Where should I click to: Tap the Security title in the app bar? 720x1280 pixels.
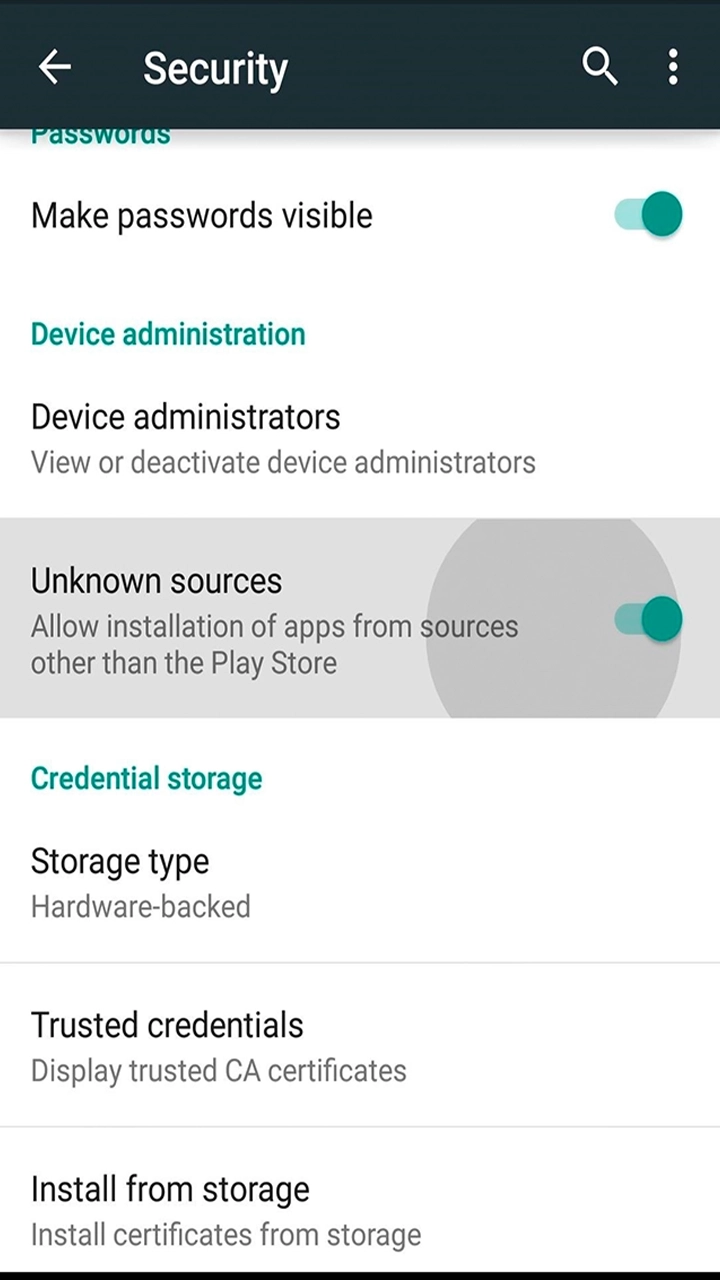[x=215, y=68]
